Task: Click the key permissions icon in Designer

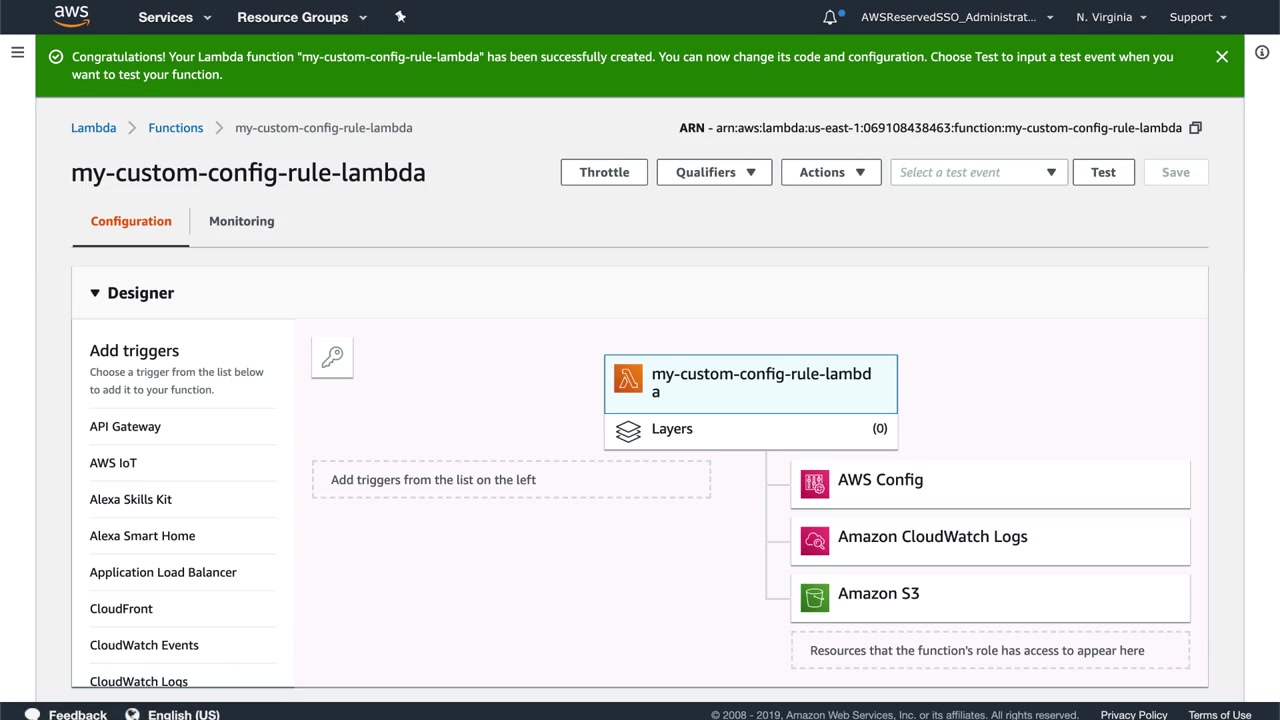Action: (332, 357)
